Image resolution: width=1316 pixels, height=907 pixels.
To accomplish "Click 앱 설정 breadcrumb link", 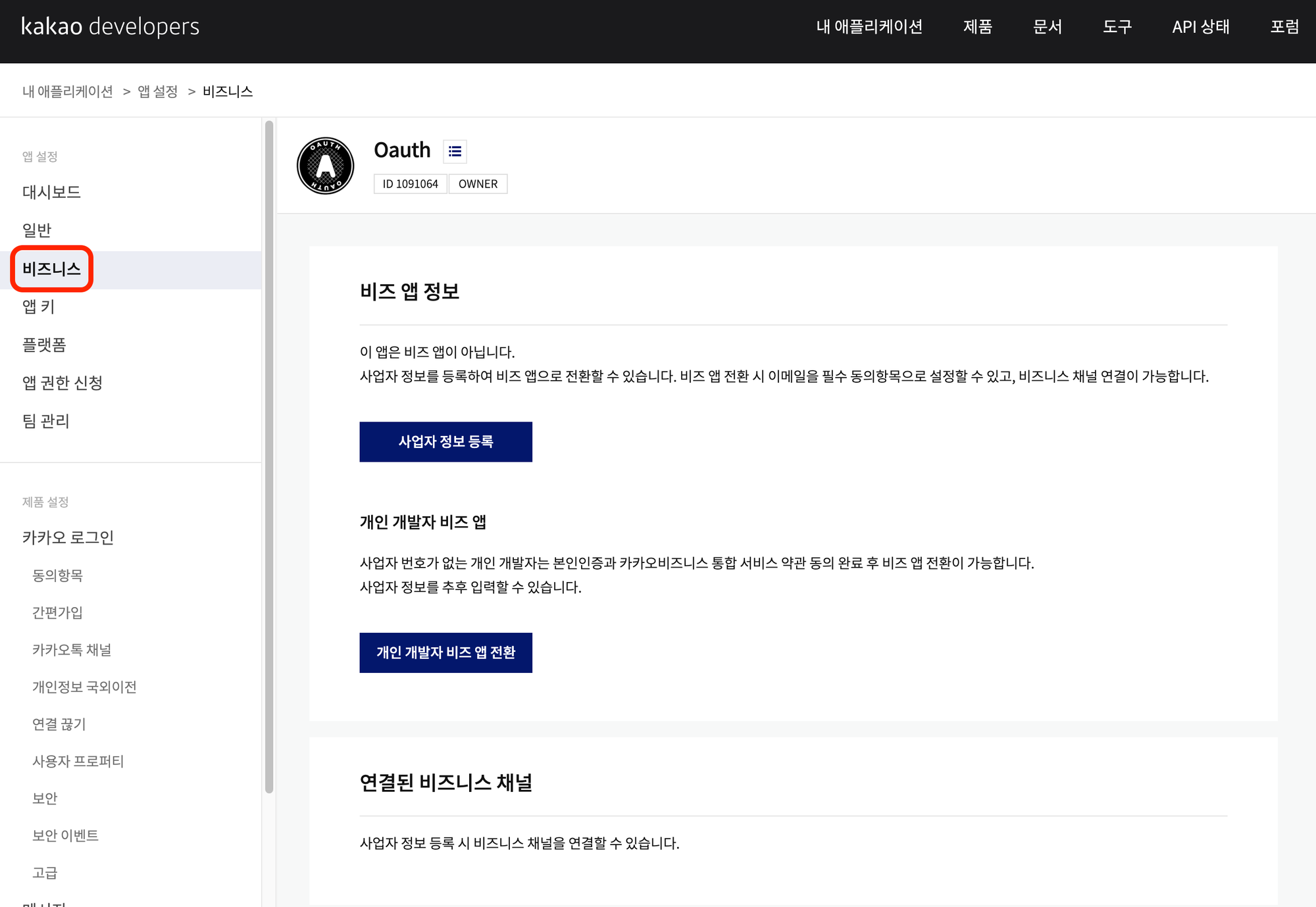I will click(157, 91).
